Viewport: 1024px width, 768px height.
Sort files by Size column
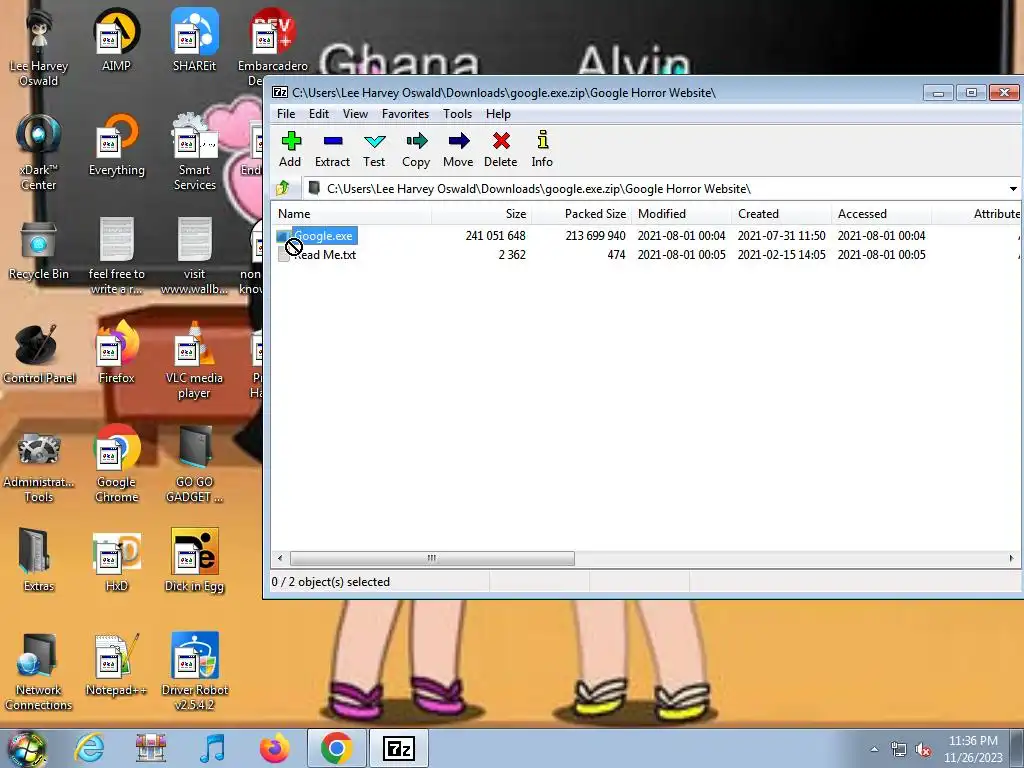coord(481,214)
